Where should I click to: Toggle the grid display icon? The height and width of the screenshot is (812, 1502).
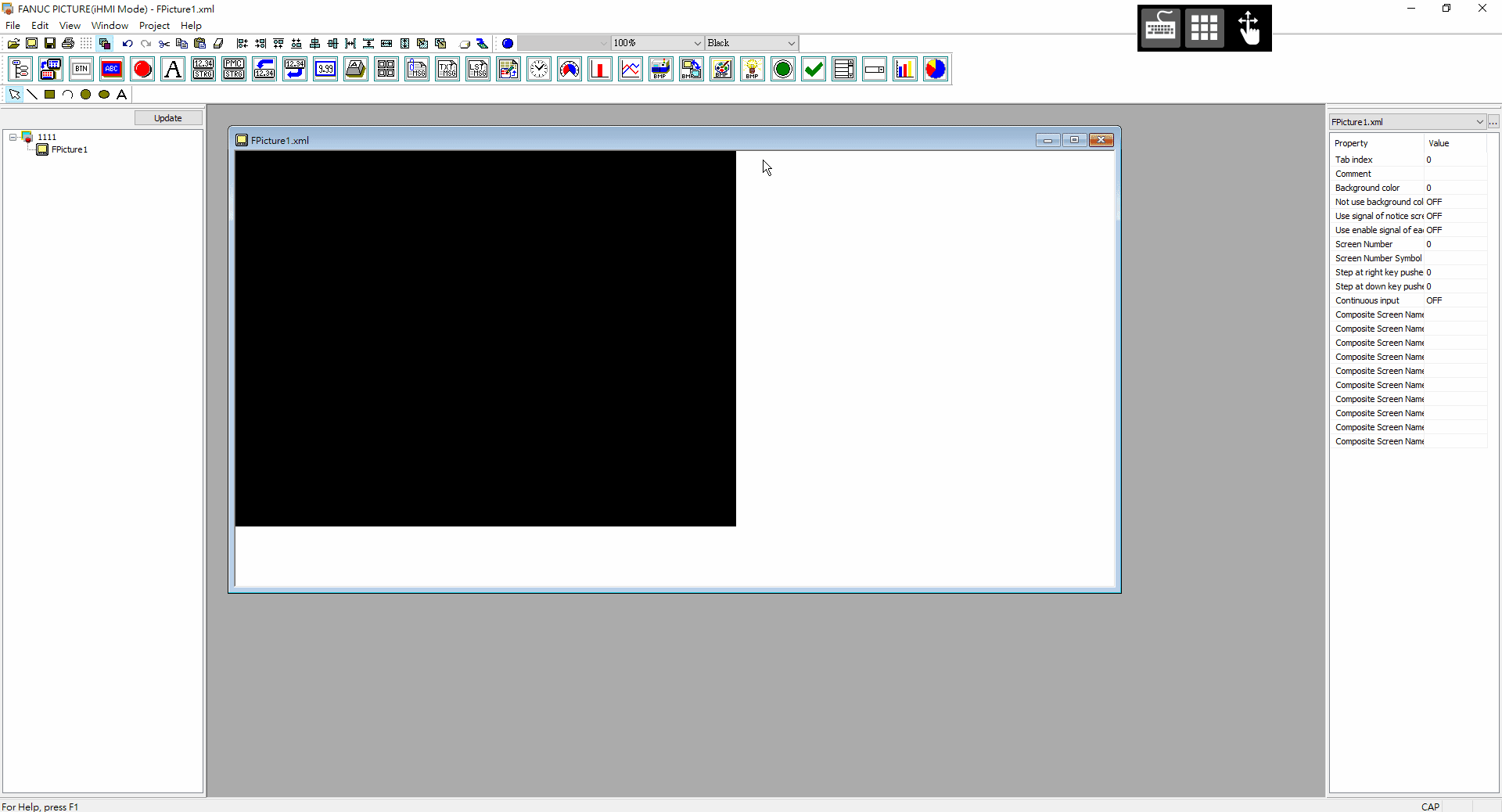click(x=86, y=44)
